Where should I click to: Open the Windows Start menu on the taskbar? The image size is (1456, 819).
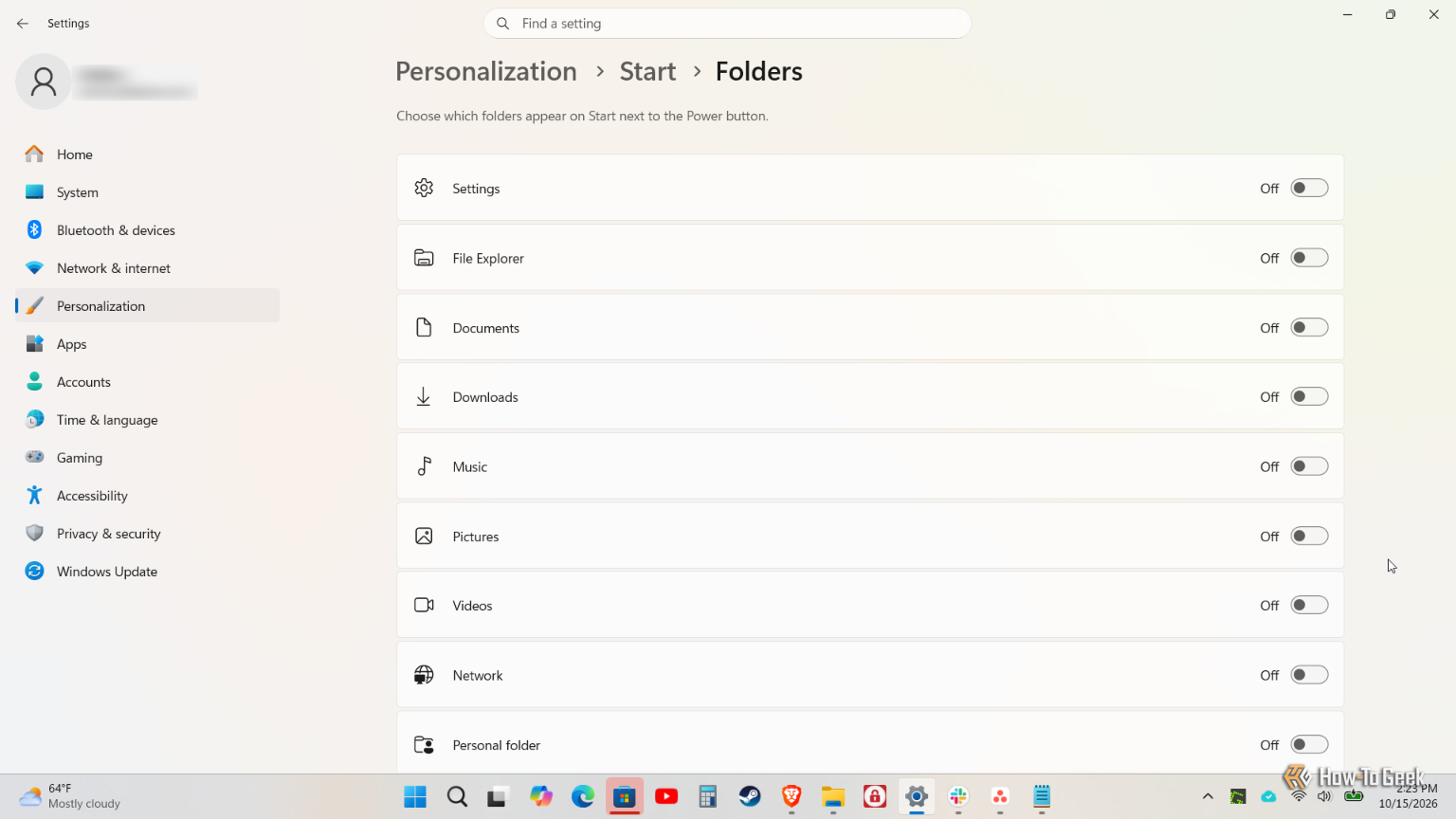[x=415, y=796]
